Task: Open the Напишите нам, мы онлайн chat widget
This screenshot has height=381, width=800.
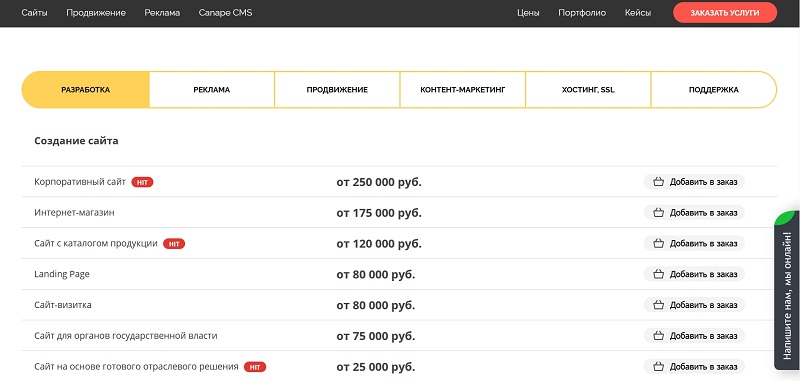Action: point(787,290)
